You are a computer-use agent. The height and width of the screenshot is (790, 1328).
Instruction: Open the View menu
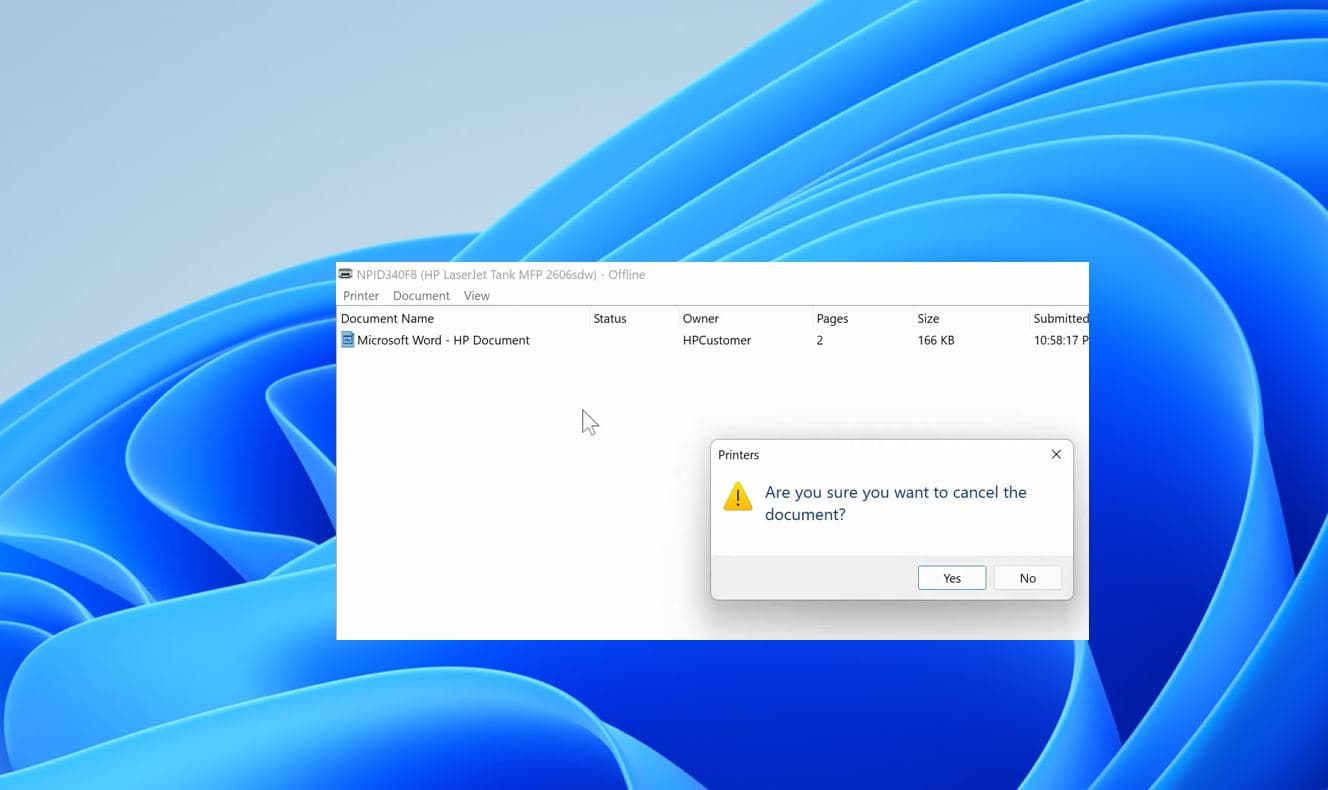point(477,296)
